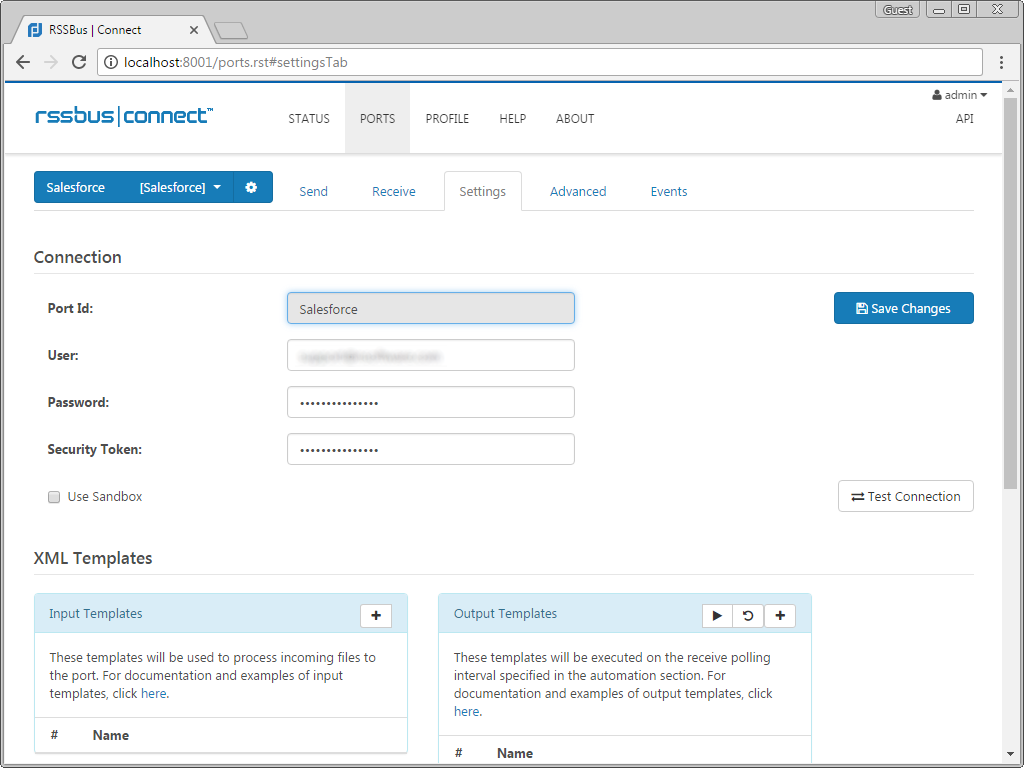This screenshot has width=1024, height=768.
Task: Click the Output Templates panel title
Action: [505, 614]
